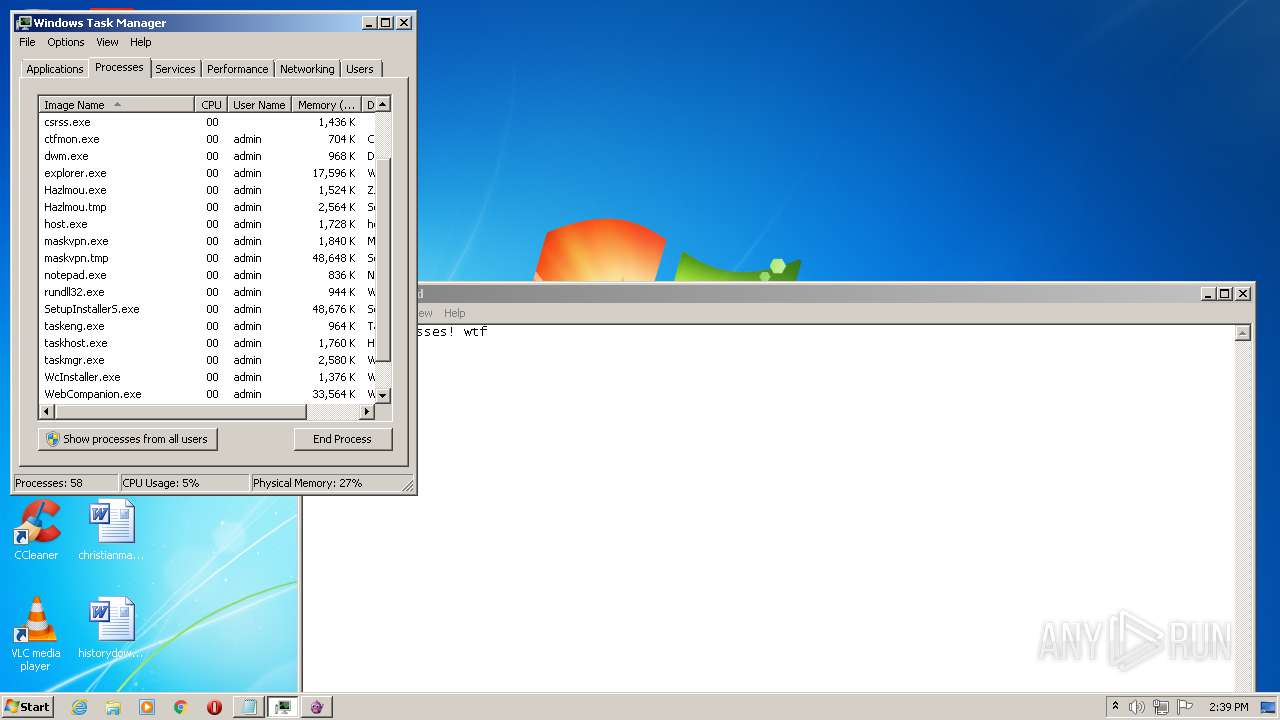Viewport: 1280px width, 720px height.
Task: Select the notepad.exe process
Action: 207,275
